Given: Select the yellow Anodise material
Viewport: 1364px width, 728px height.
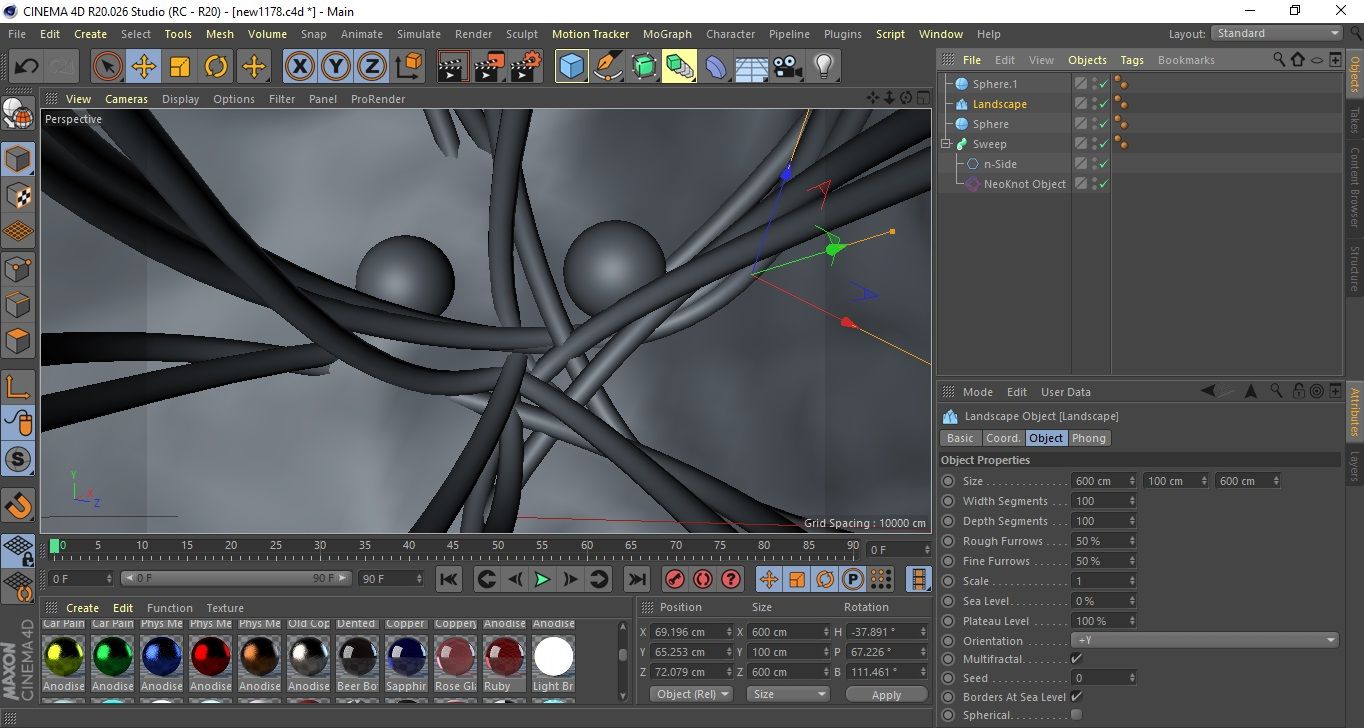Looking at the screenshot, I should tap(63, 657).
